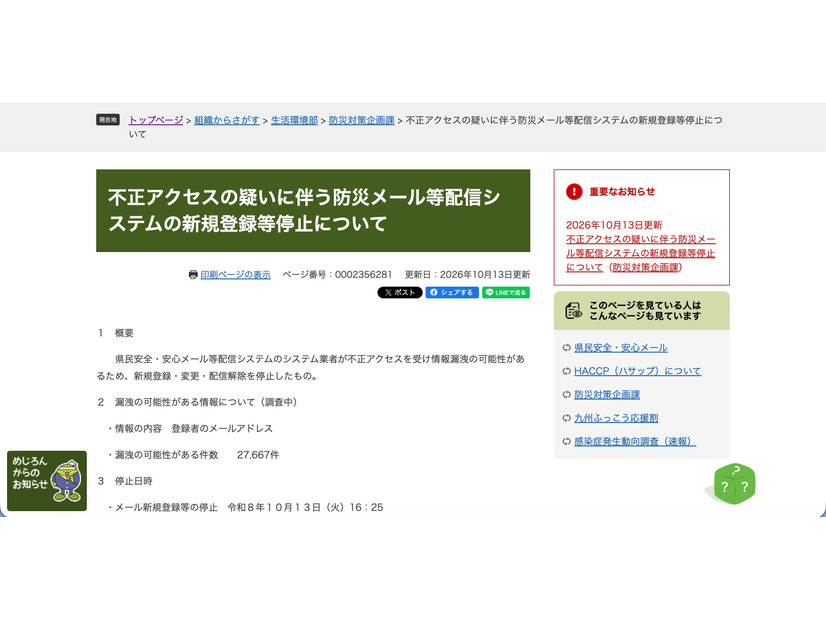Click the 情報の内容 登録者のメールアドレス line

190,428
